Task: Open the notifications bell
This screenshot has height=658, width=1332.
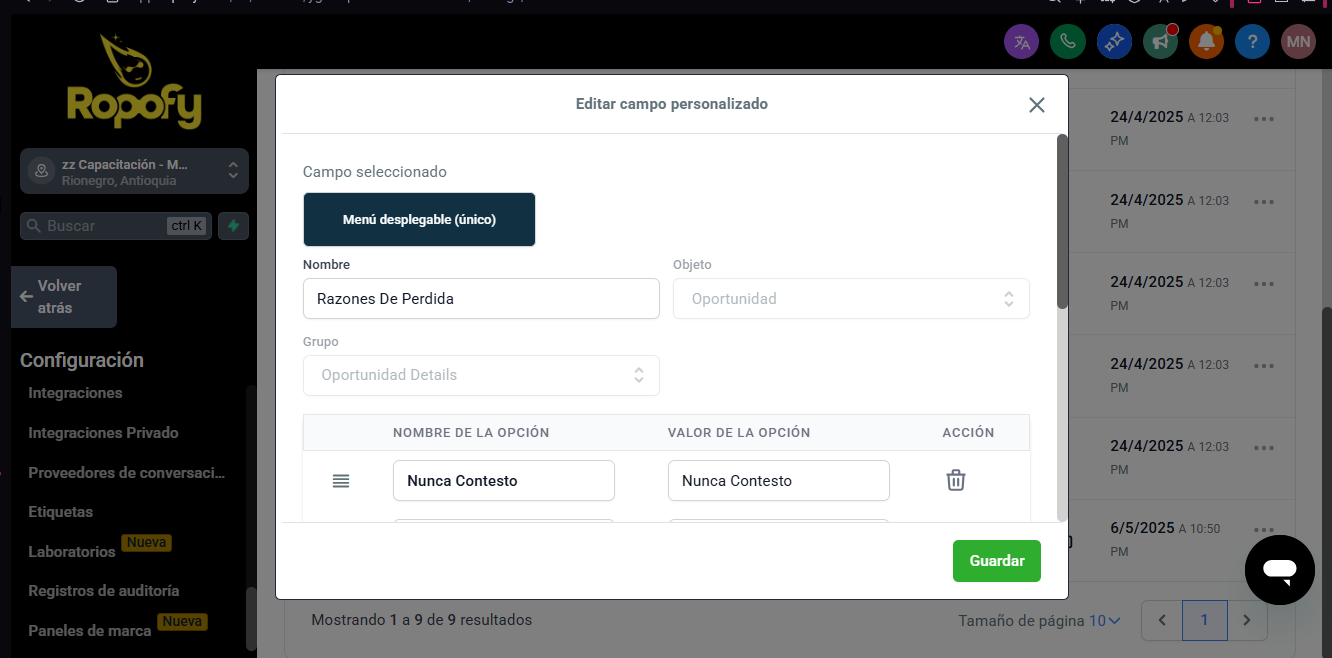Action: tap(1206, 42)
